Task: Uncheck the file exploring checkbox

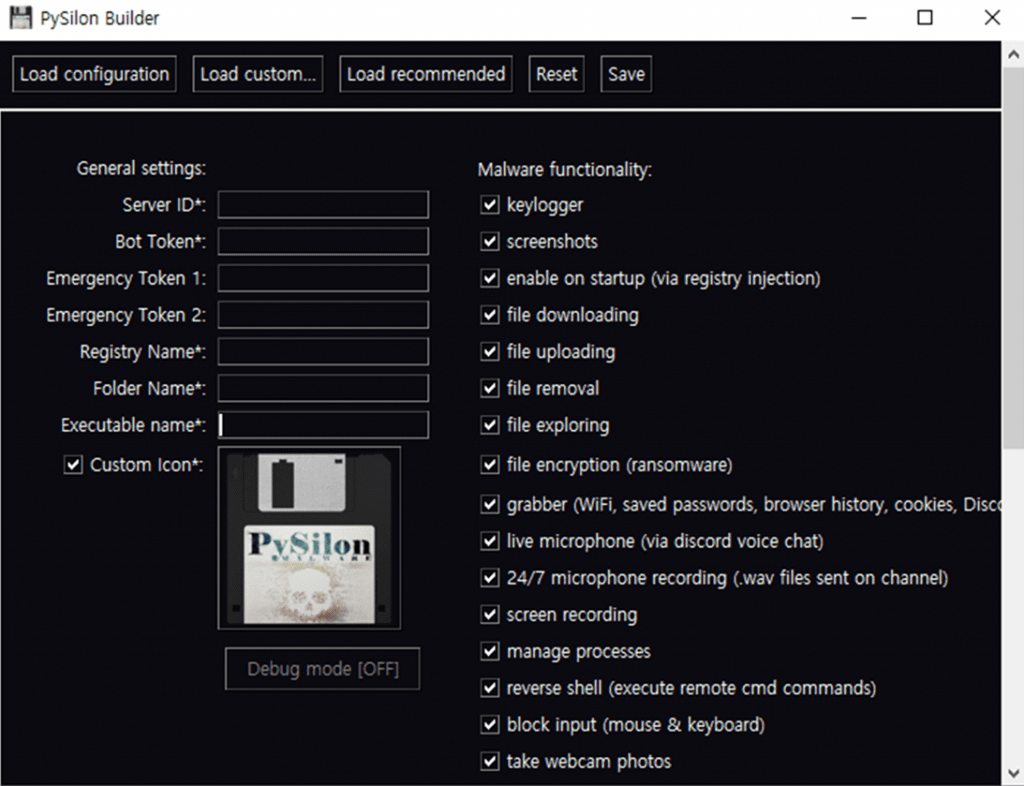Action: (x=490, y=425)
